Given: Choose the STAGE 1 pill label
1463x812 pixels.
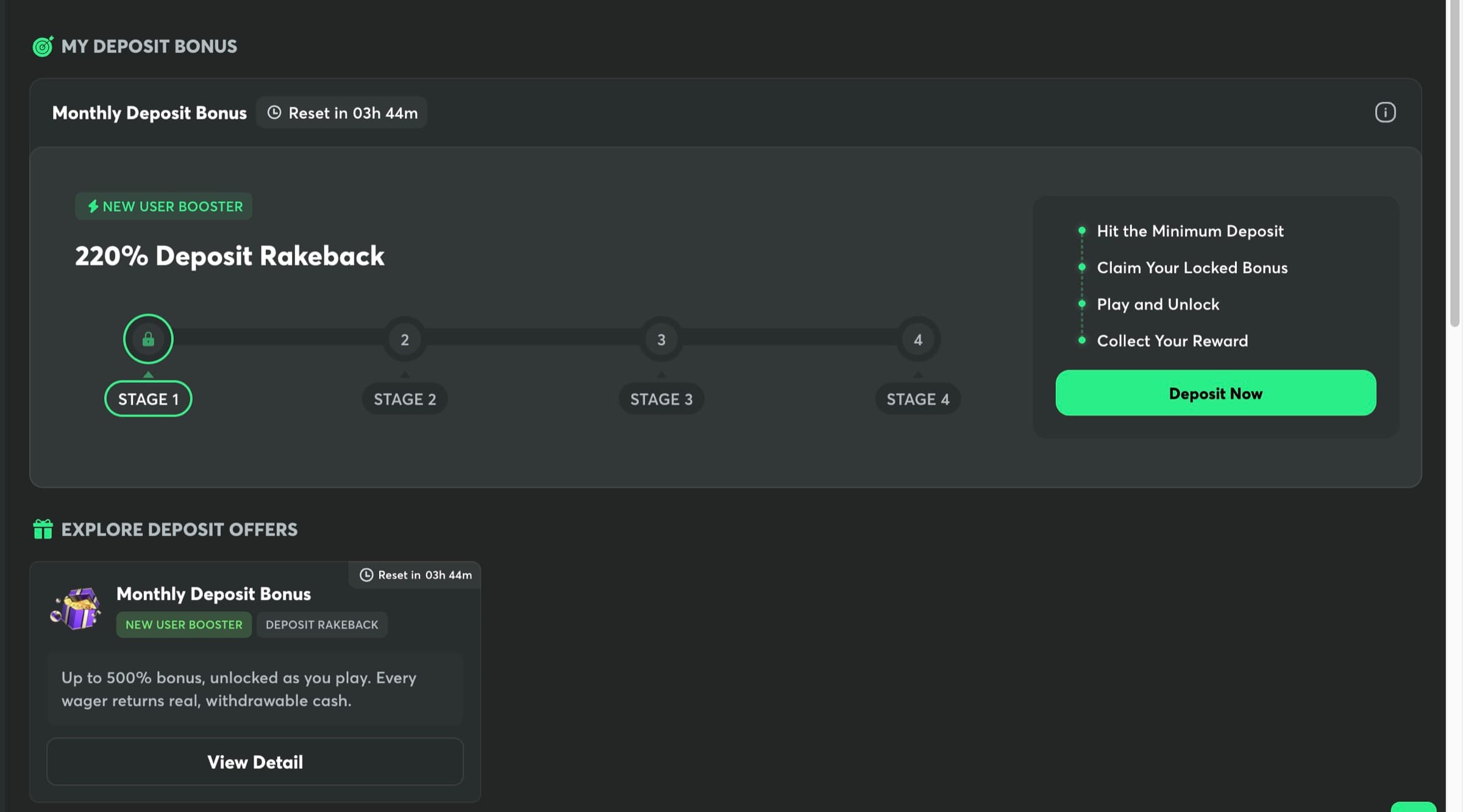Looking at the screenshot, I should click(x=148, y=399).
